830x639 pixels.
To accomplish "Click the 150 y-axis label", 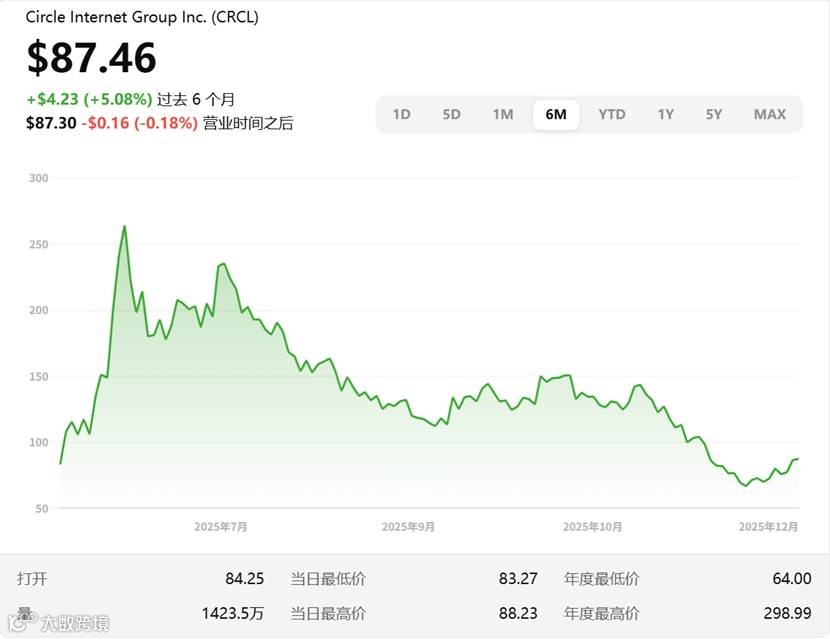I will tap(39, 376).
